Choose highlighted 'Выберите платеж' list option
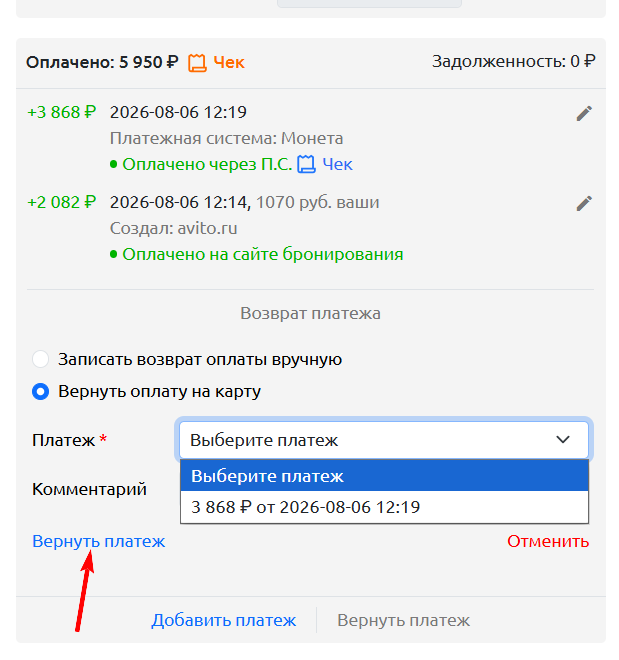This screenshot has width=619, height=660. tap(384, 476)
